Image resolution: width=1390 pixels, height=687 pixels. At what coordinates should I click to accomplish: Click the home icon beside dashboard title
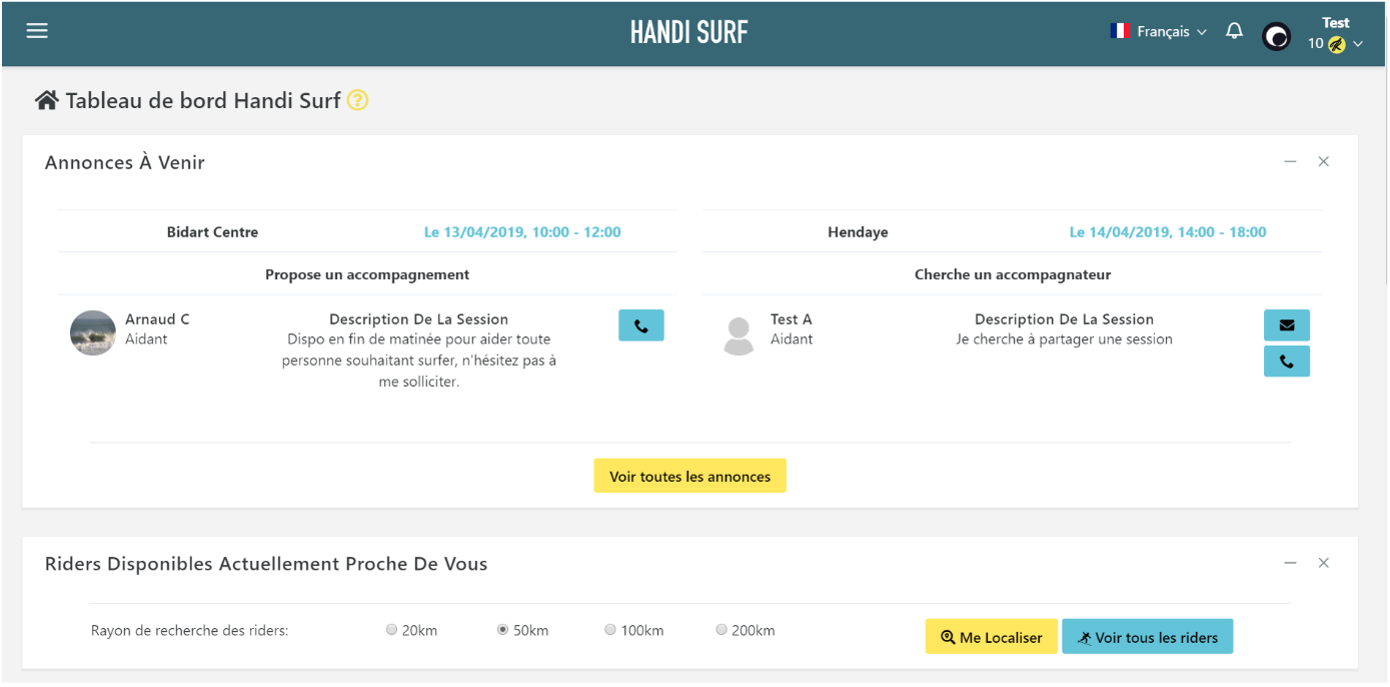pos(46,101)
